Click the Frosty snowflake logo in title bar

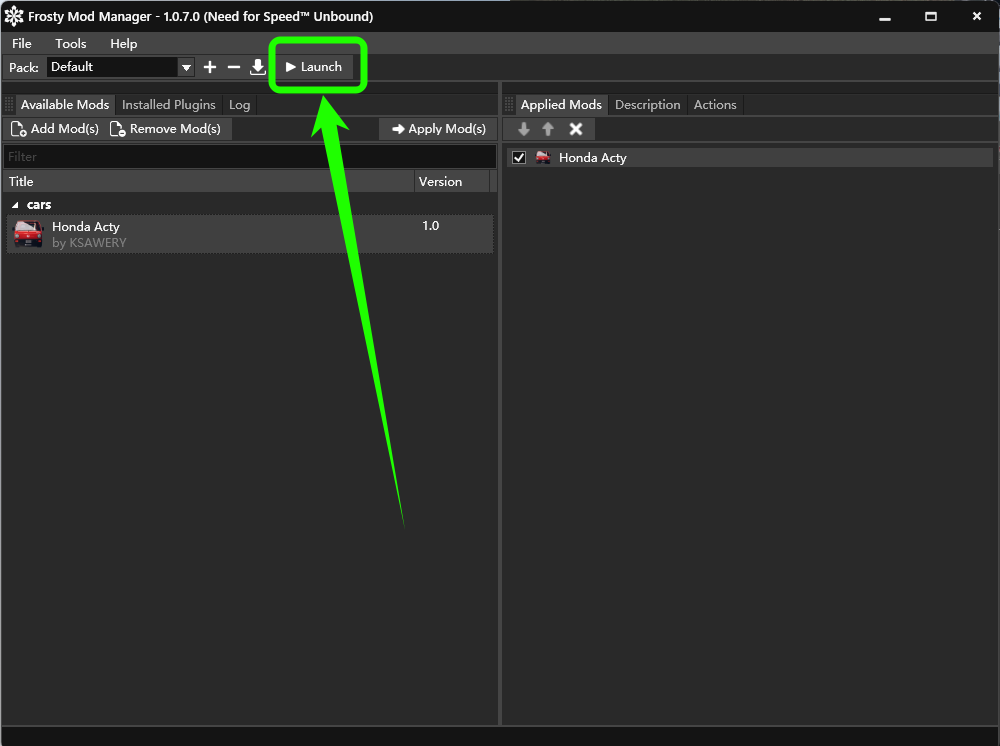pyautogui.click(x=13, y=16)
